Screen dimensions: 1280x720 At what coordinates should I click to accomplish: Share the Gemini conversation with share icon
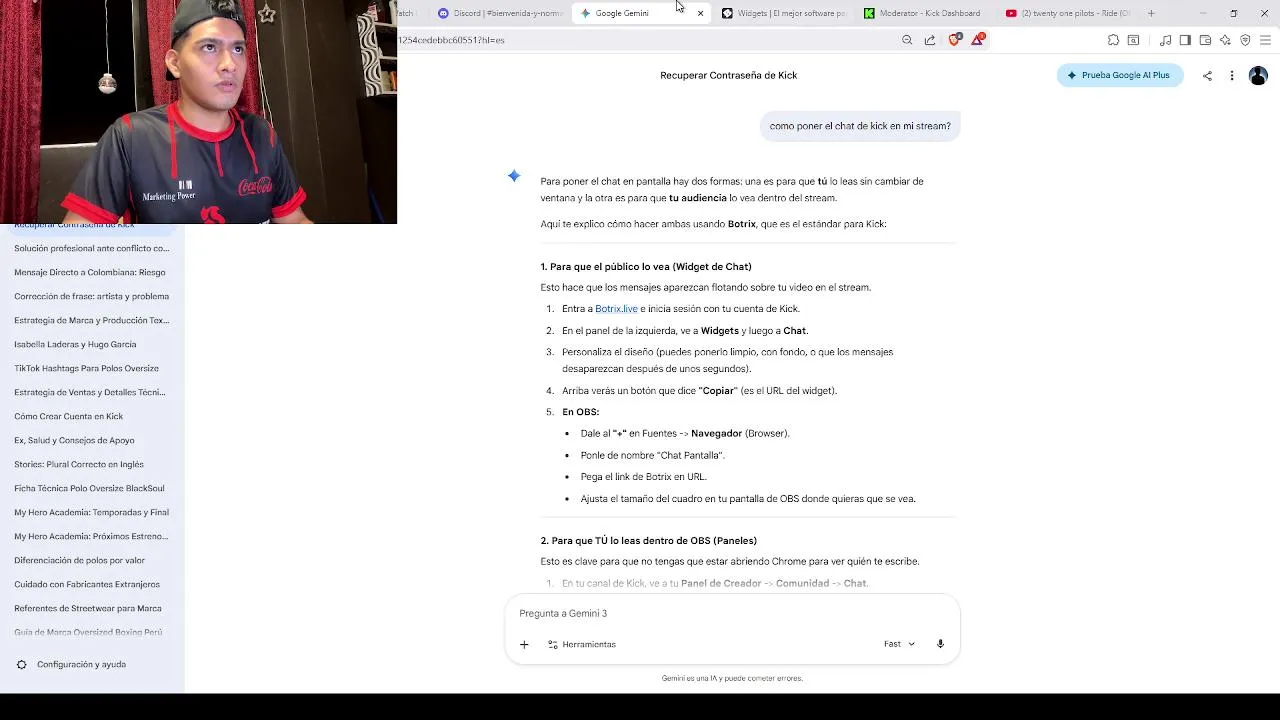1207,76
